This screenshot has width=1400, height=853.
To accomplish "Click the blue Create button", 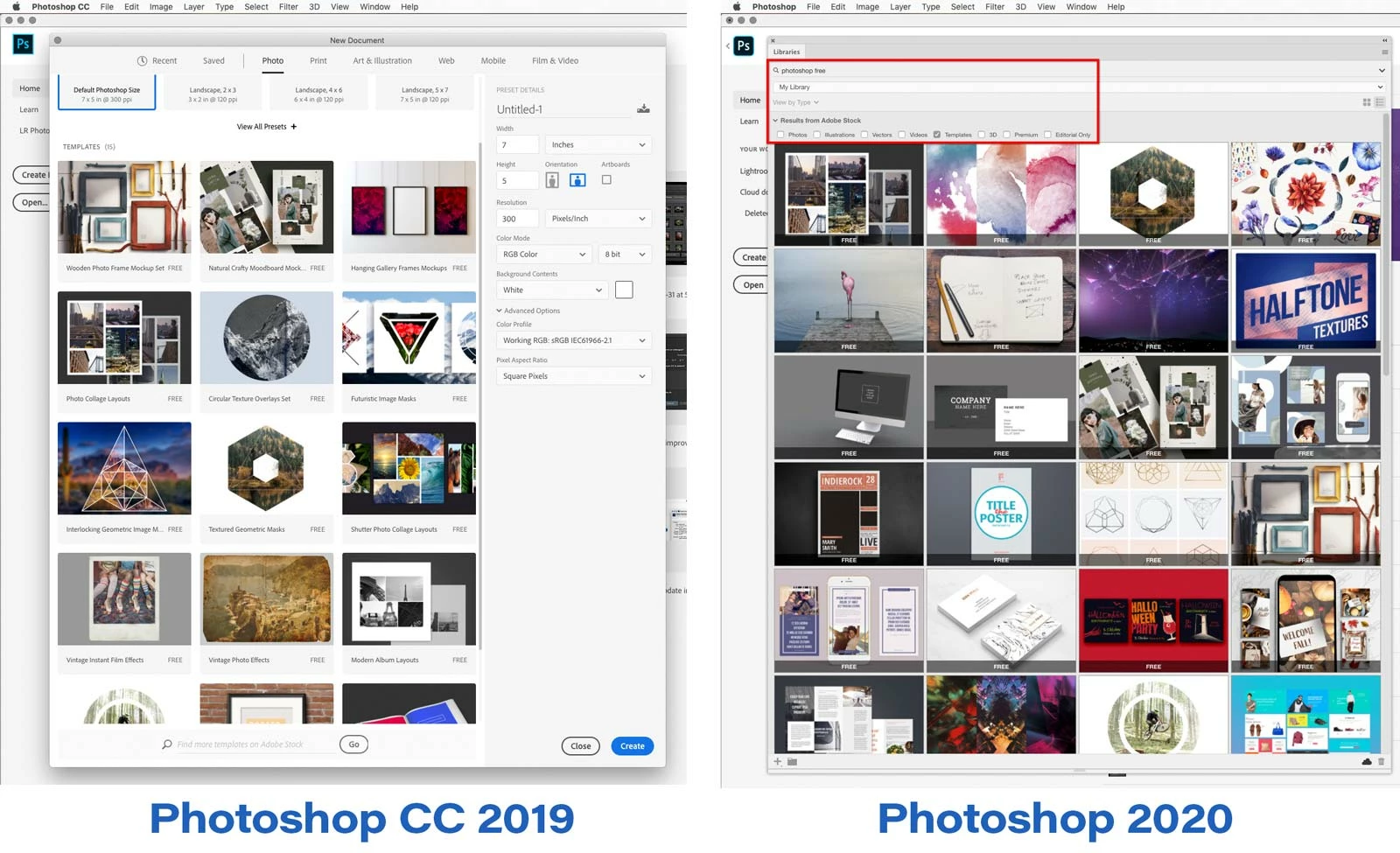I will click(x=632, y=746).
